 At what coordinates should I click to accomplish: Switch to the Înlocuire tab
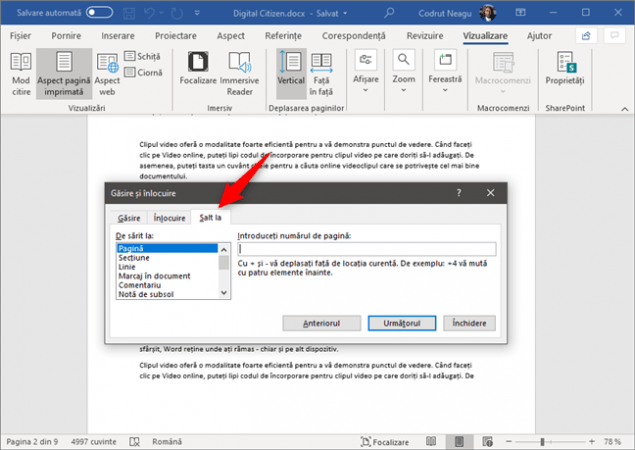tap(168, 217)
